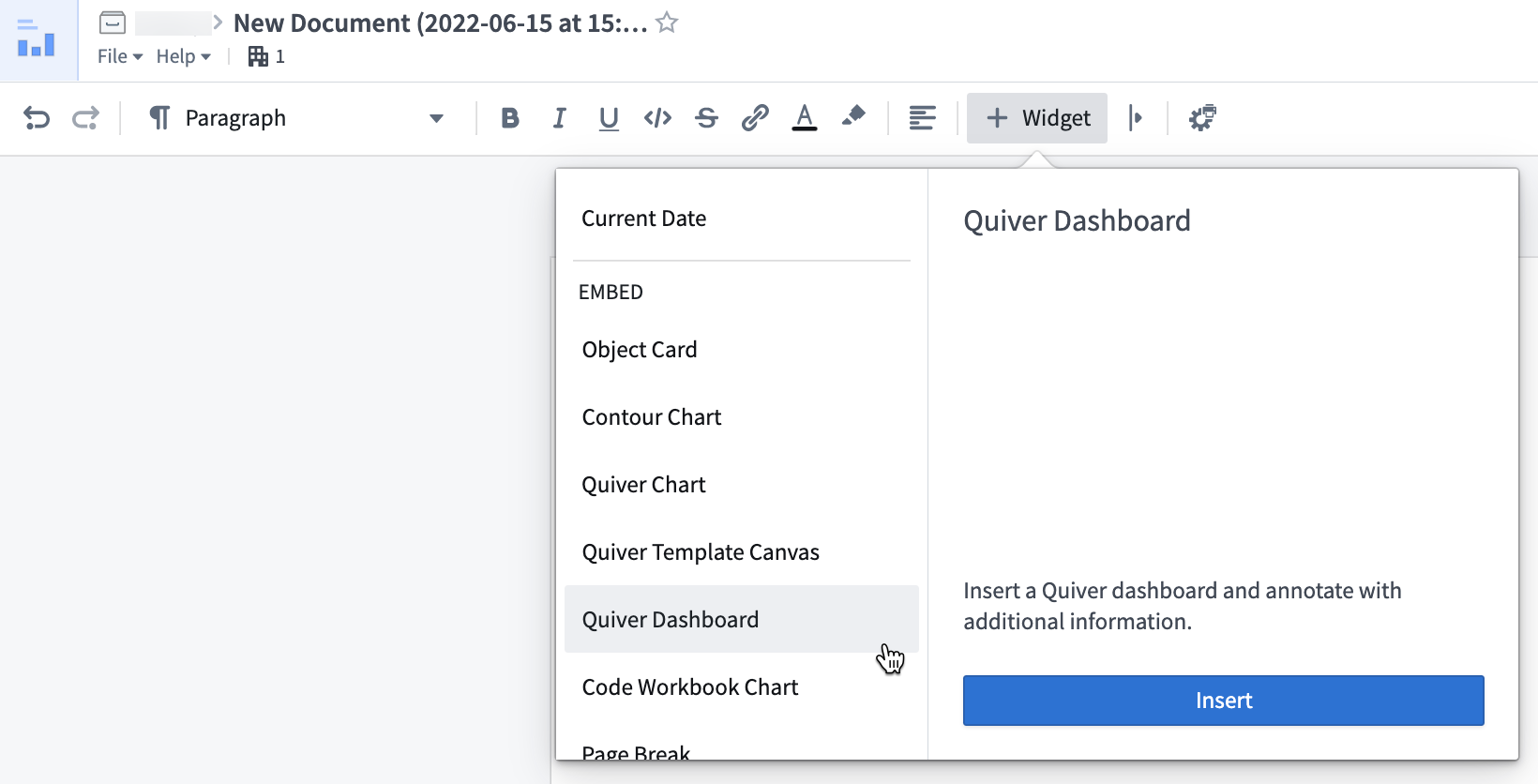The width and height of the screenshot is (1538, 784).
Task: Open the Help menu
Action: 184,56
